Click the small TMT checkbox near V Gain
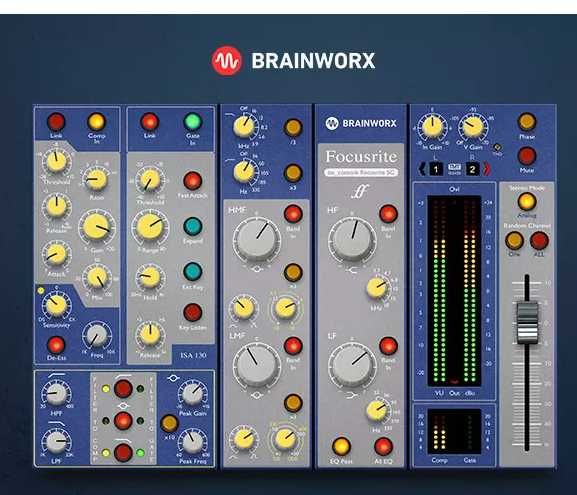 point(497,147)
